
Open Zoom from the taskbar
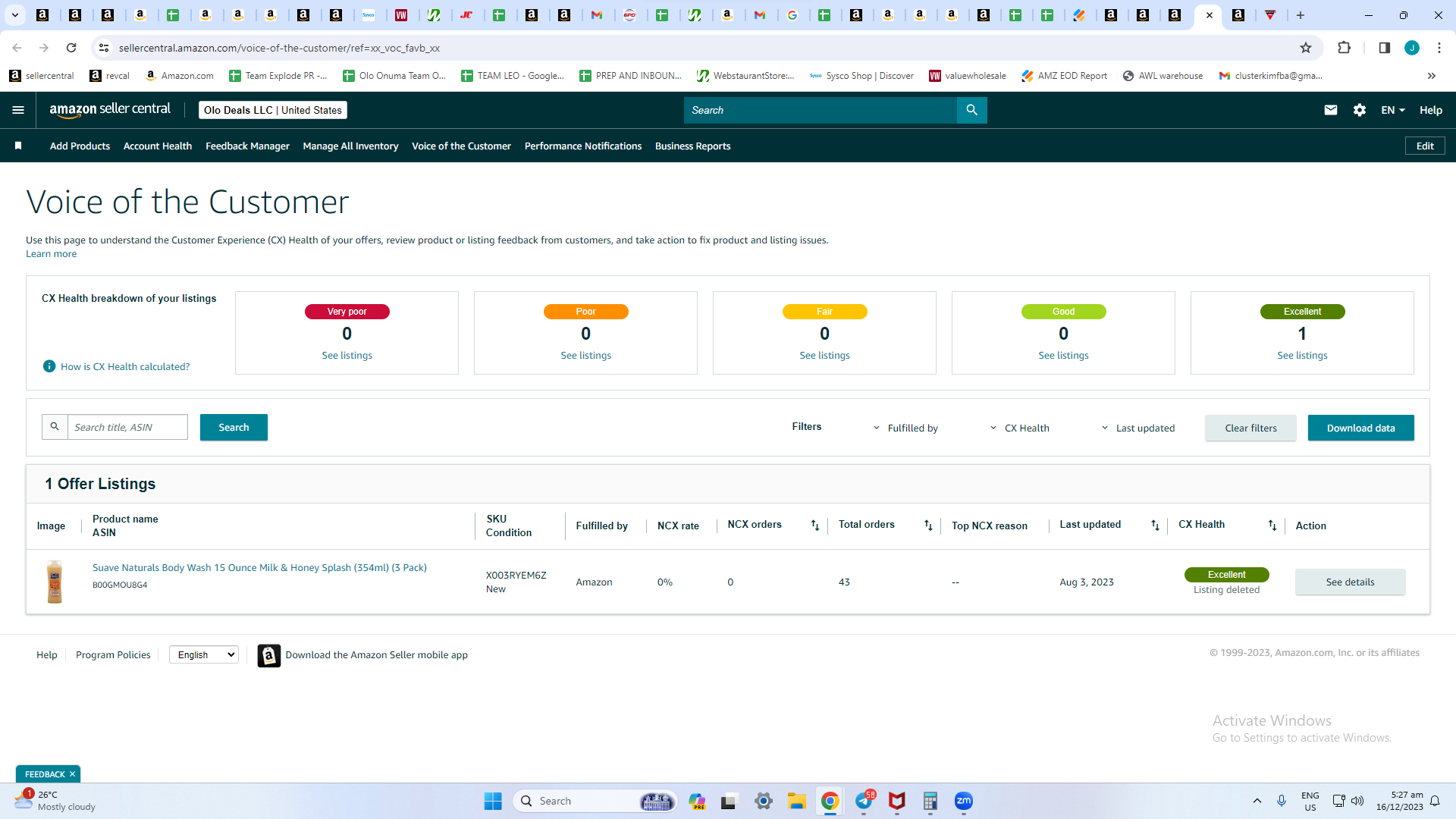click(x=964, y=801)
